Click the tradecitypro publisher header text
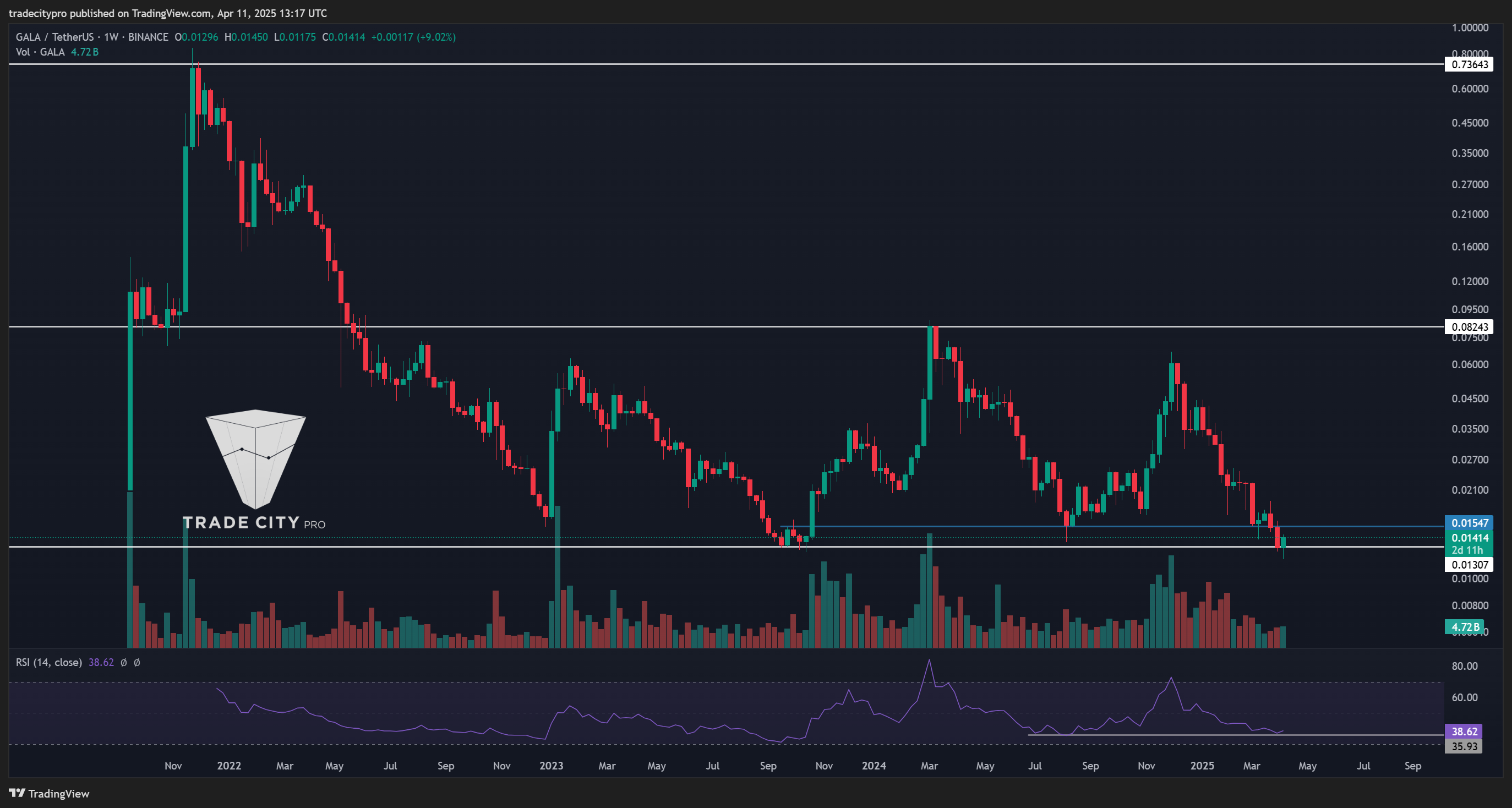Viewport: 1512px width, 808px height. (168, 13)
